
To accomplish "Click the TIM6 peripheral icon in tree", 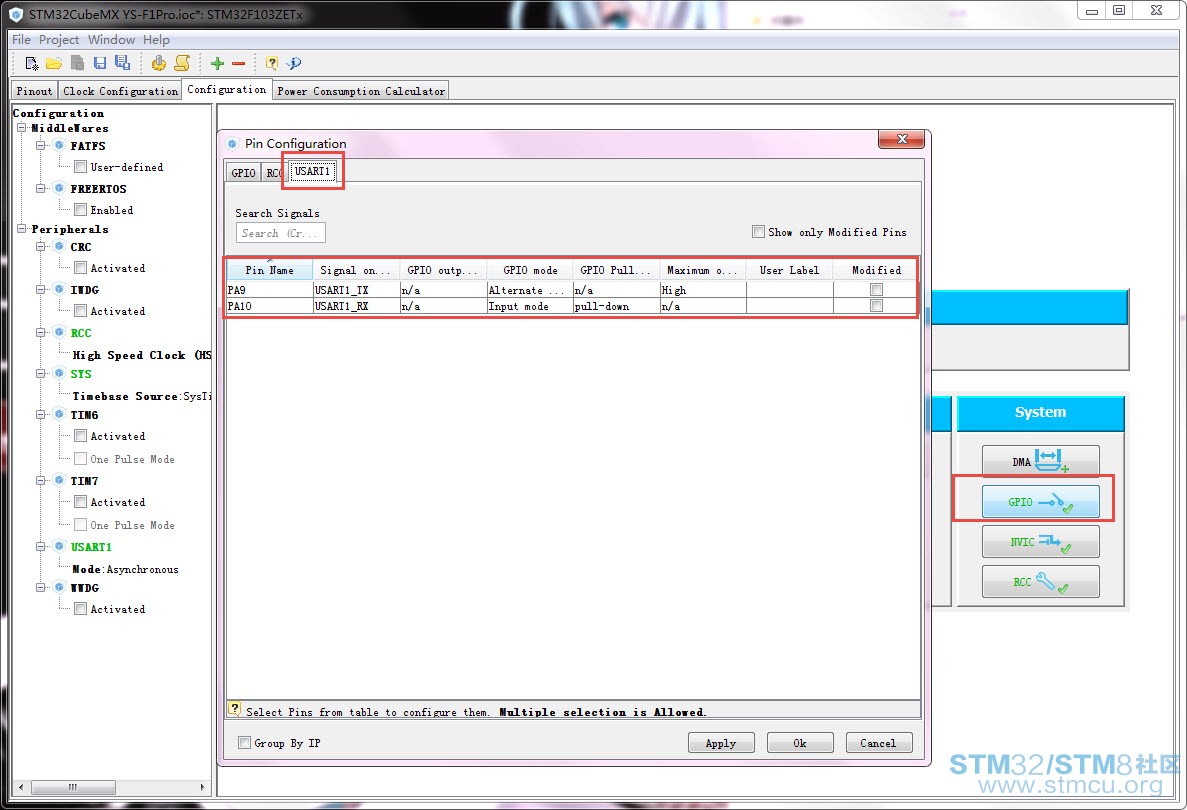I will pyautogui.click(x=59, y=415).
